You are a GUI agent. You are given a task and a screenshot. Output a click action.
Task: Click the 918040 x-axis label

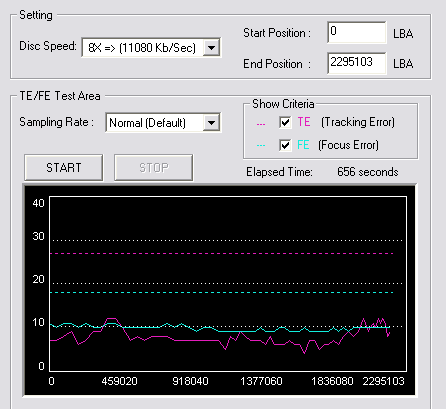190,381
